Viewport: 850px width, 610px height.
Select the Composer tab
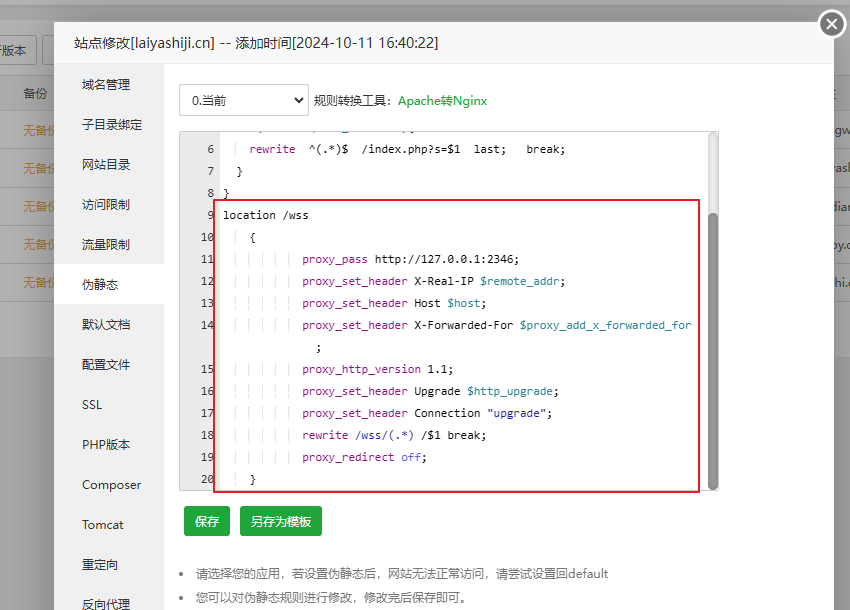pyautogui.click(x=111, y=485)
